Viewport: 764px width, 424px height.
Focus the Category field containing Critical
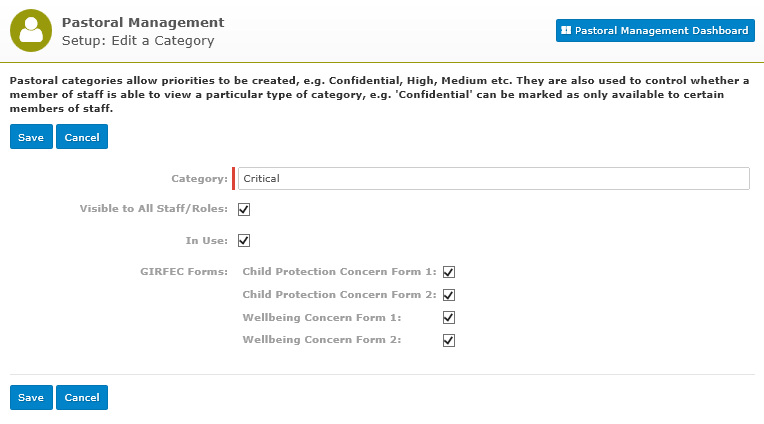tap(494, 178)
